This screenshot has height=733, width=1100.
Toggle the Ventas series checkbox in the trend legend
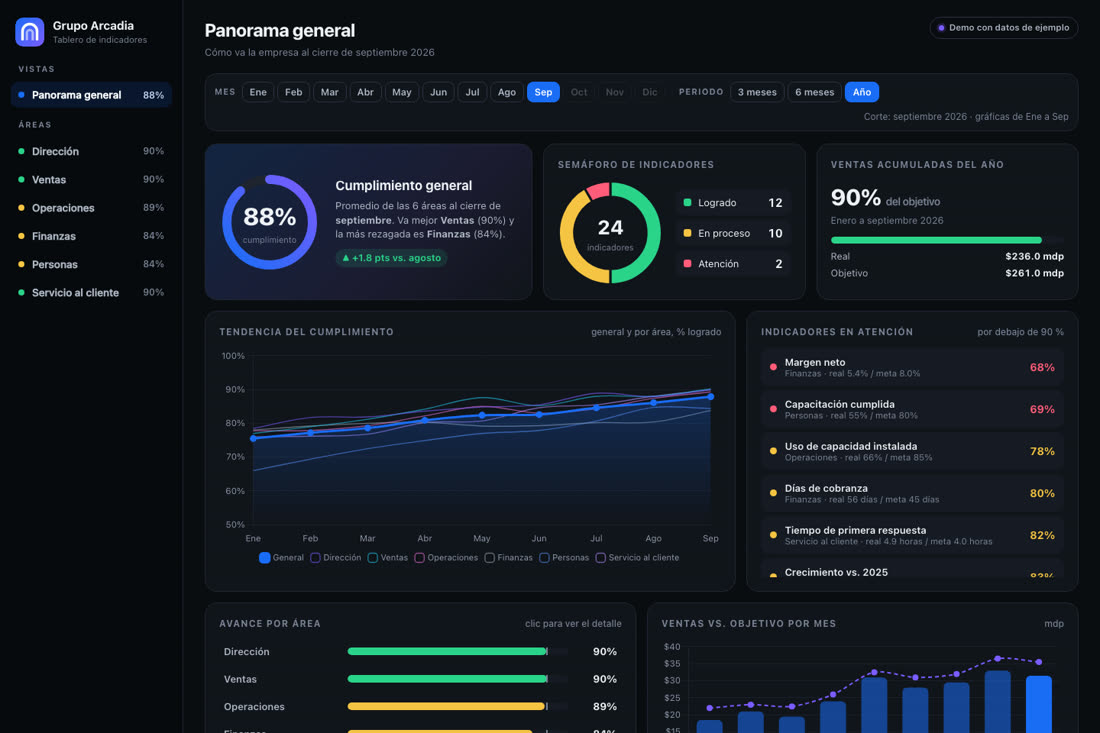[373, 558]
